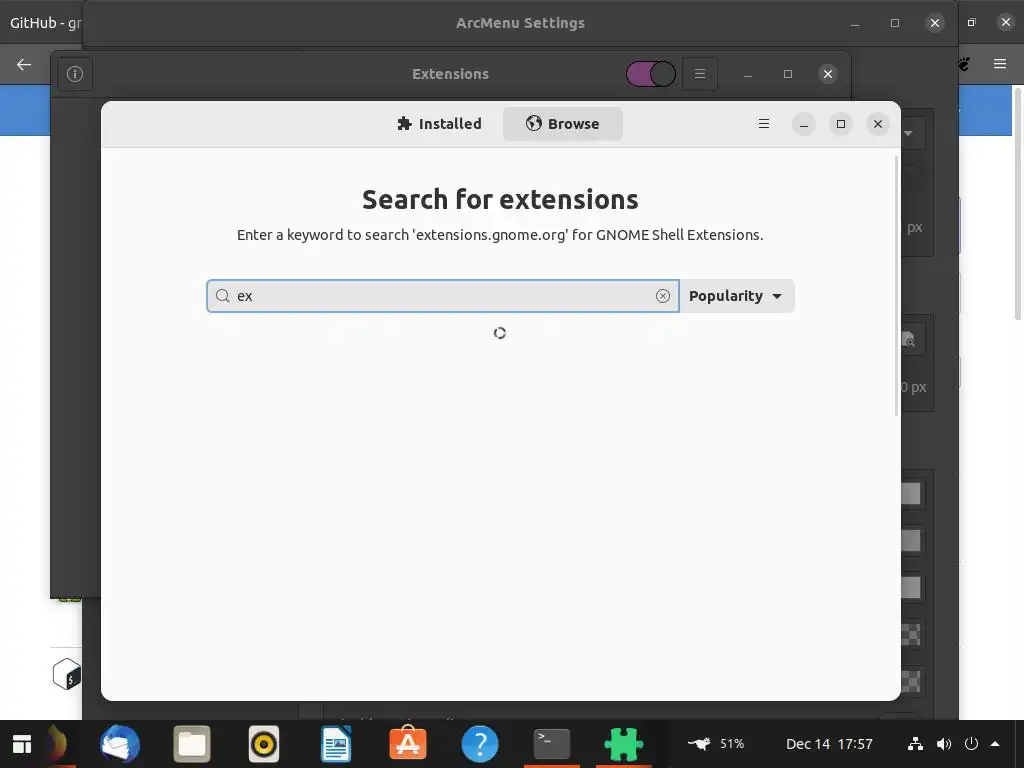
Task: Minimize the Extension Manager window
Action: coord(804,124)
